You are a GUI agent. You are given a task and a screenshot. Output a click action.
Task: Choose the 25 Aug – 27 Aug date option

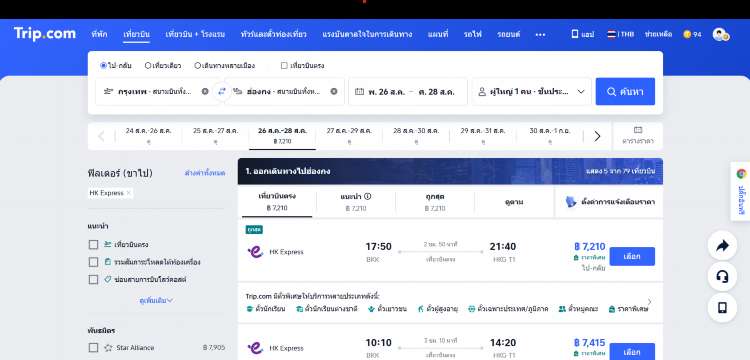tap(215, 136)
